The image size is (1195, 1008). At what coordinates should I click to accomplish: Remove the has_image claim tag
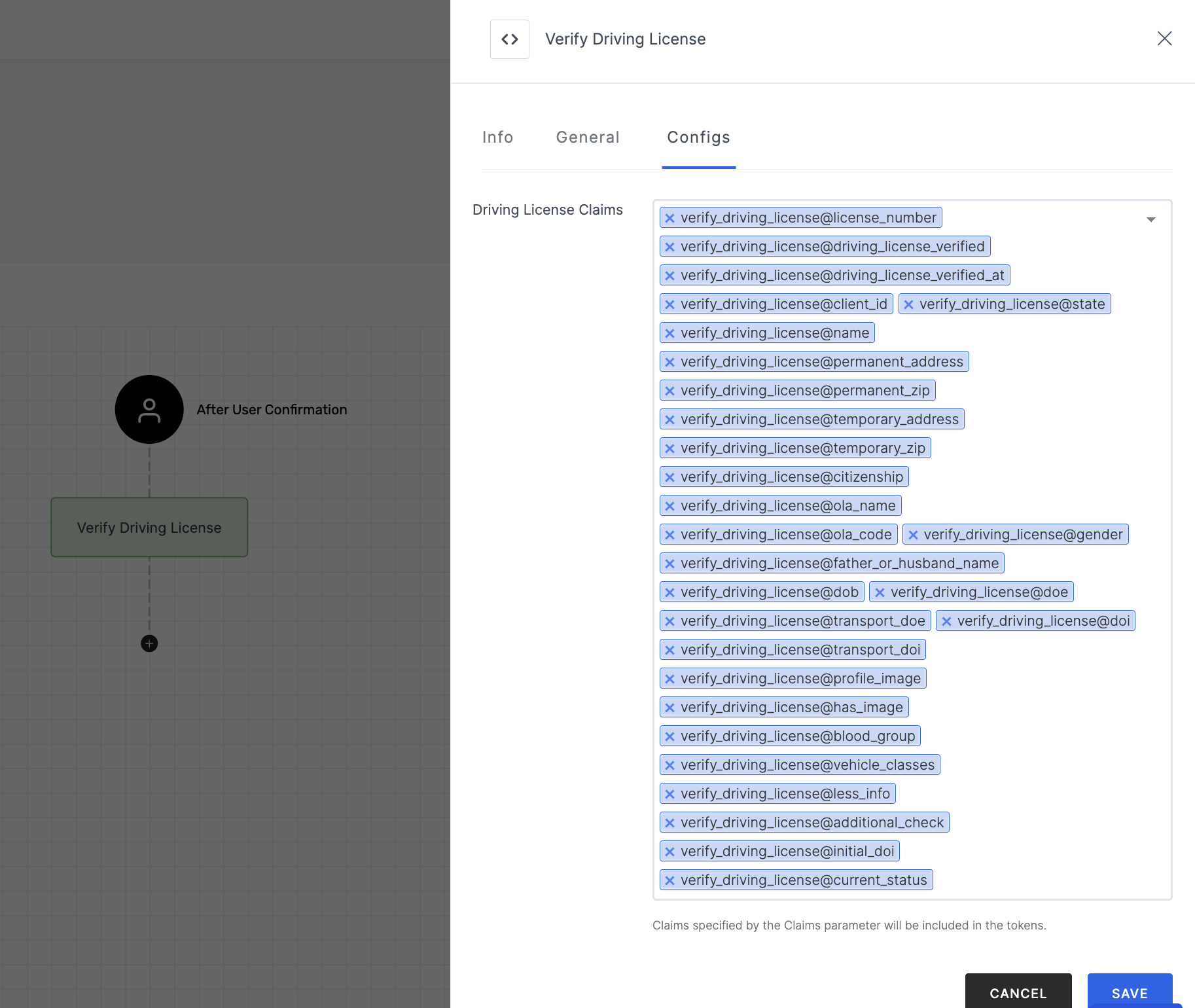(x=669, y=708)
